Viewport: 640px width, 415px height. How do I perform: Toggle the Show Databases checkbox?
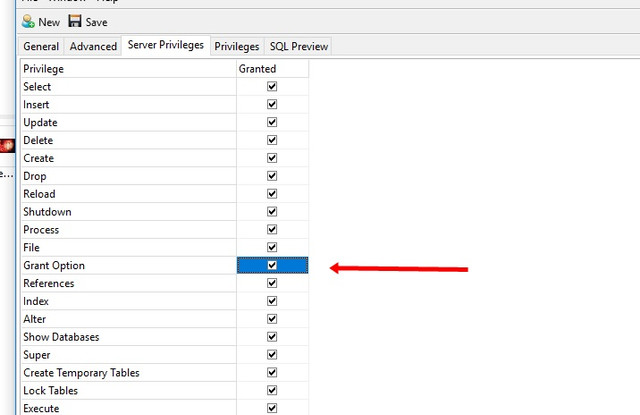272,337
